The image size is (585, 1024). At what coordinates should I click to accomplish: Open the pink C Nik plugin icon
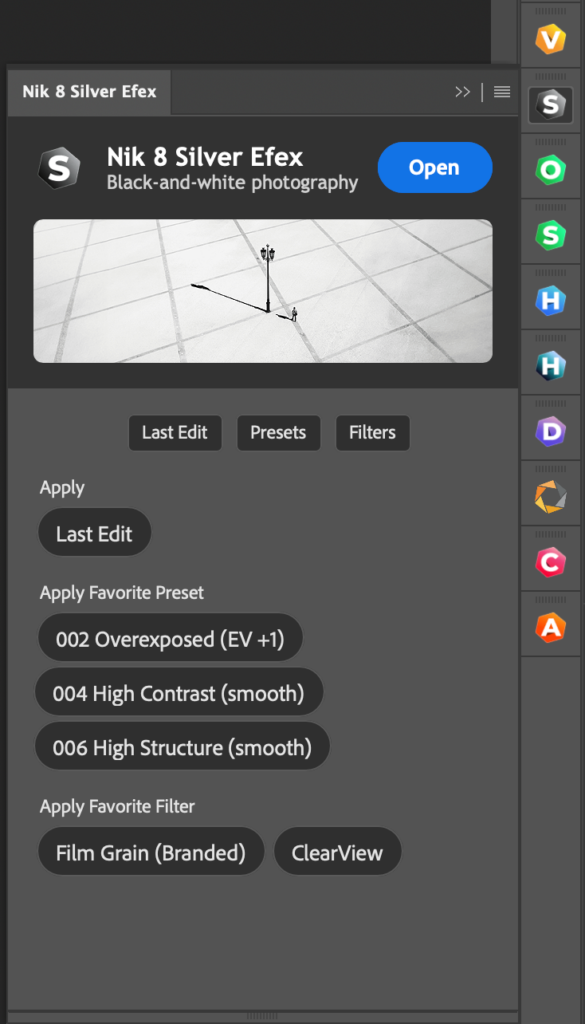click(x=550, y=562)
